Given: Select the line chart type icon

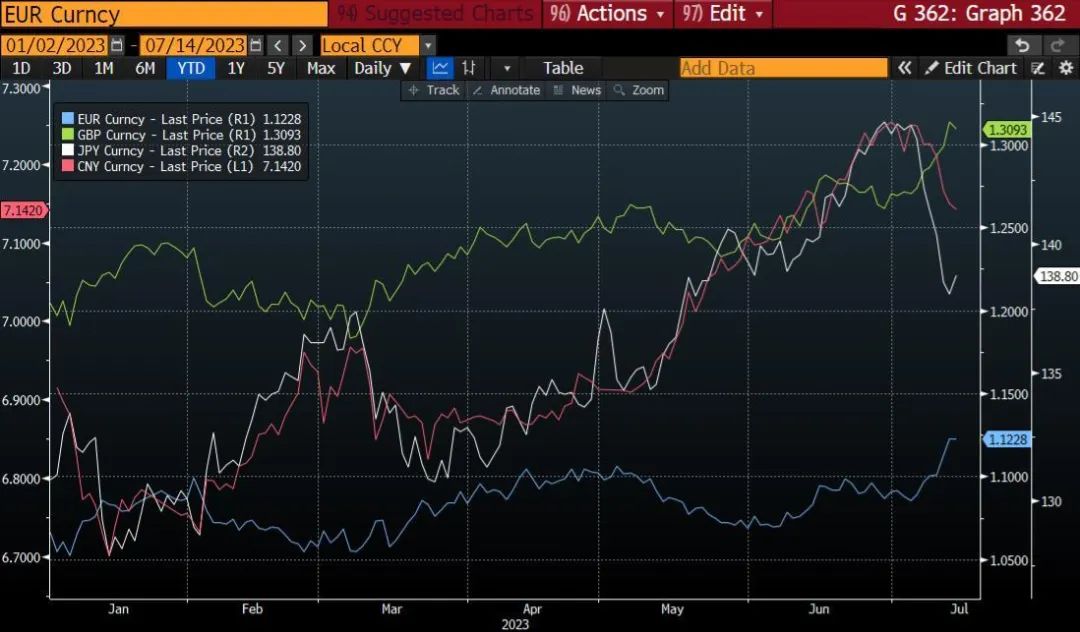Looking at the screenshot, I should pyautogui.click(x=438, y=68).
